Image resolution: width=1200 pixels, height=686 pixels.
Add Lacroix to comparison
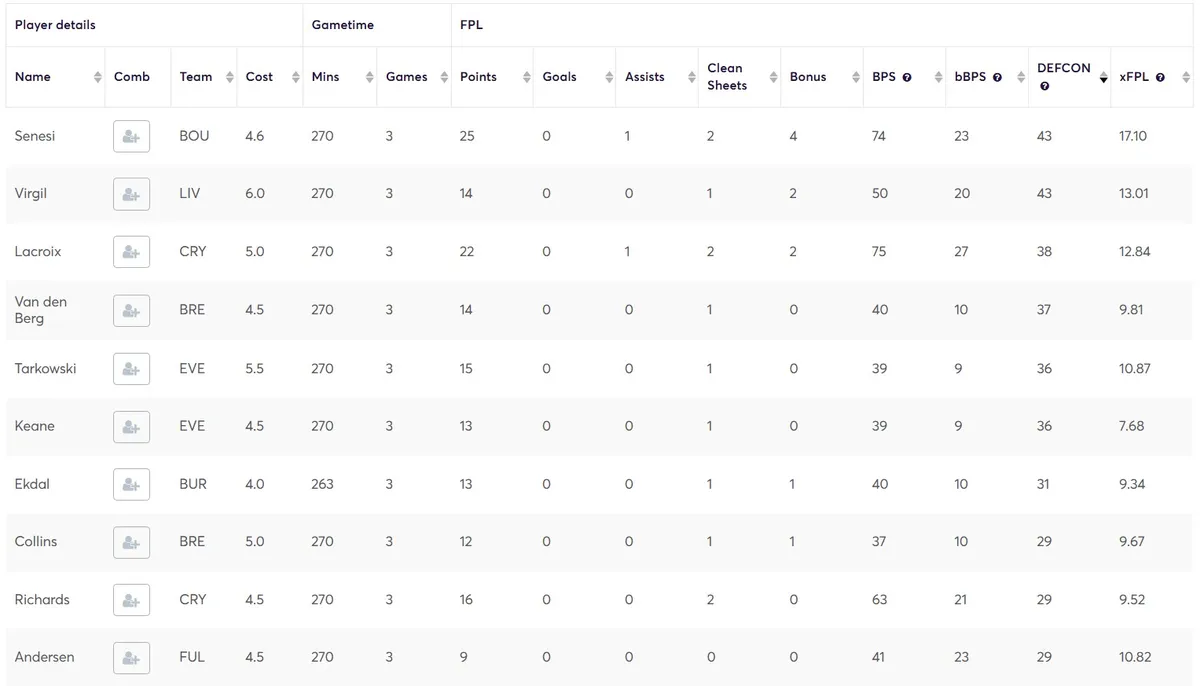tap(131, 252)
